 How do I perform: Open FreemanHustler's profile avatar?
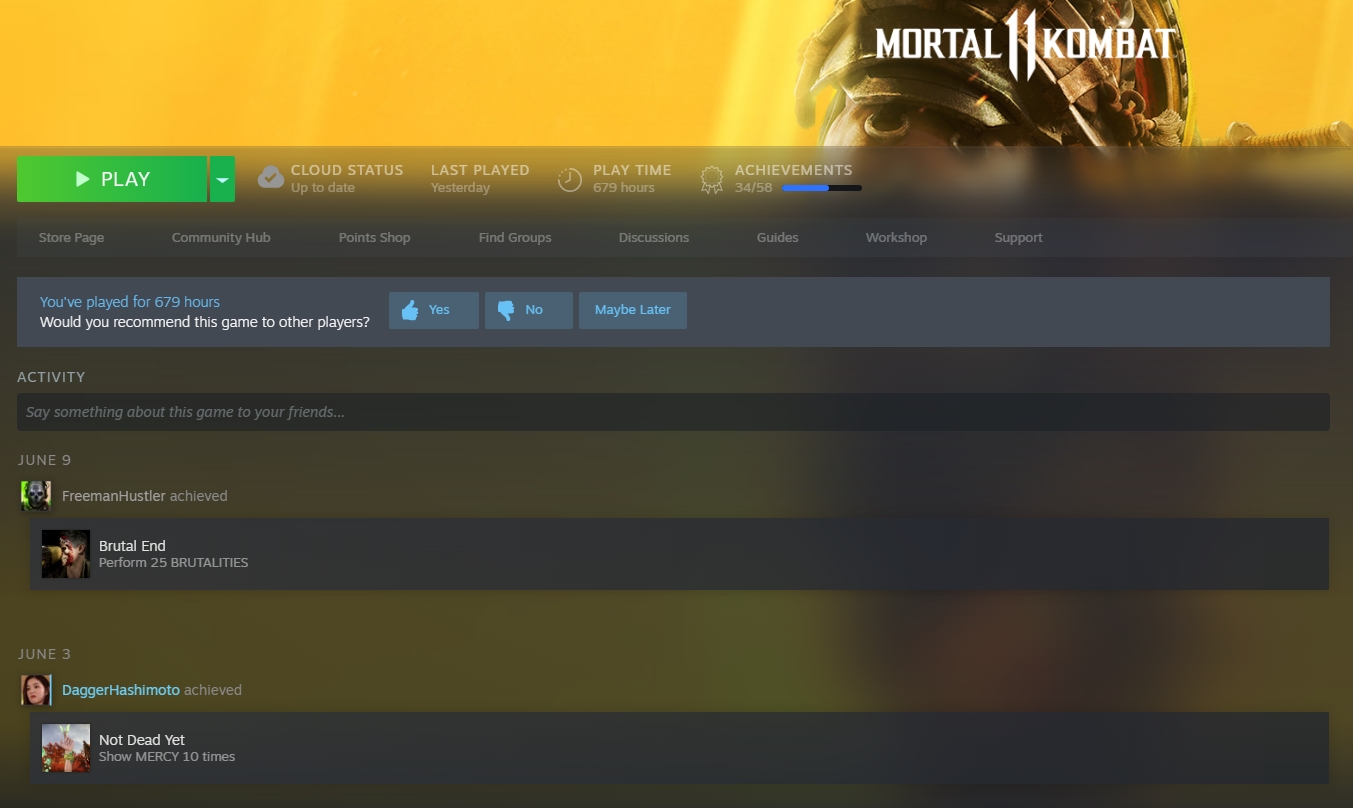36,496
